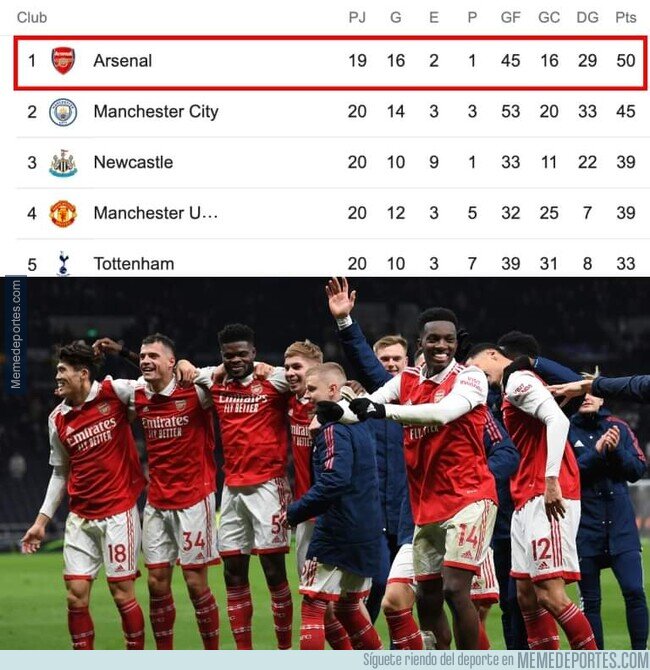
Task: Click the vertical Memedeportes.com watermark
Action: pyautogui.click(x=16, y=335)
